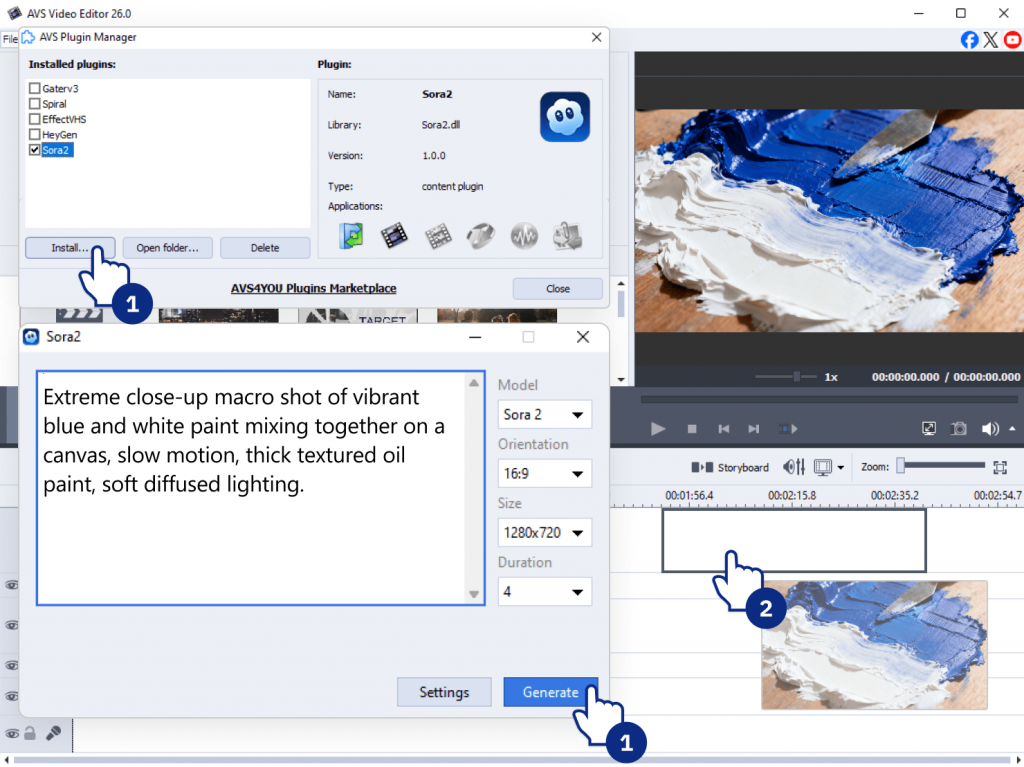Image resolution: width=1024 pixels, height=767 pixels.
Task: Open full screen preview icon
Action: coord(928,428)
